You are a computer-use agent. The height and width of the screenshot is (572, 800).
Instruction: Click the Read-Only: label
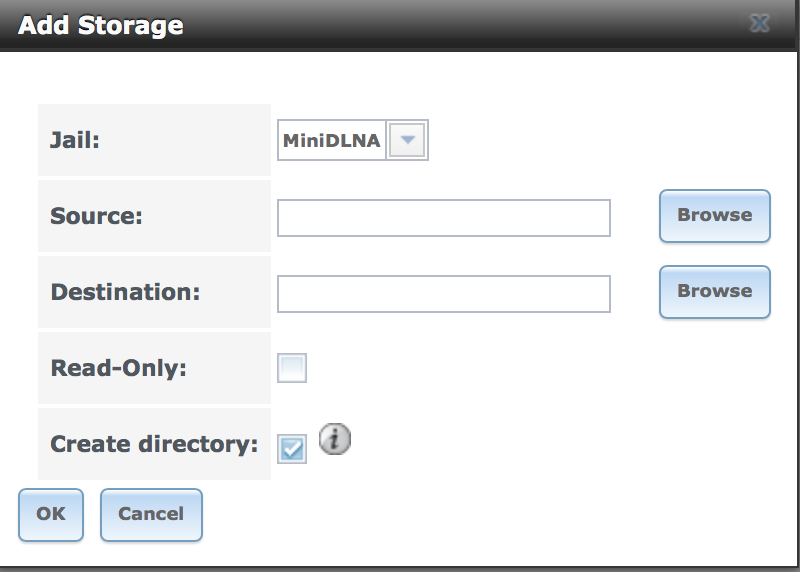(x=119, y=368)
